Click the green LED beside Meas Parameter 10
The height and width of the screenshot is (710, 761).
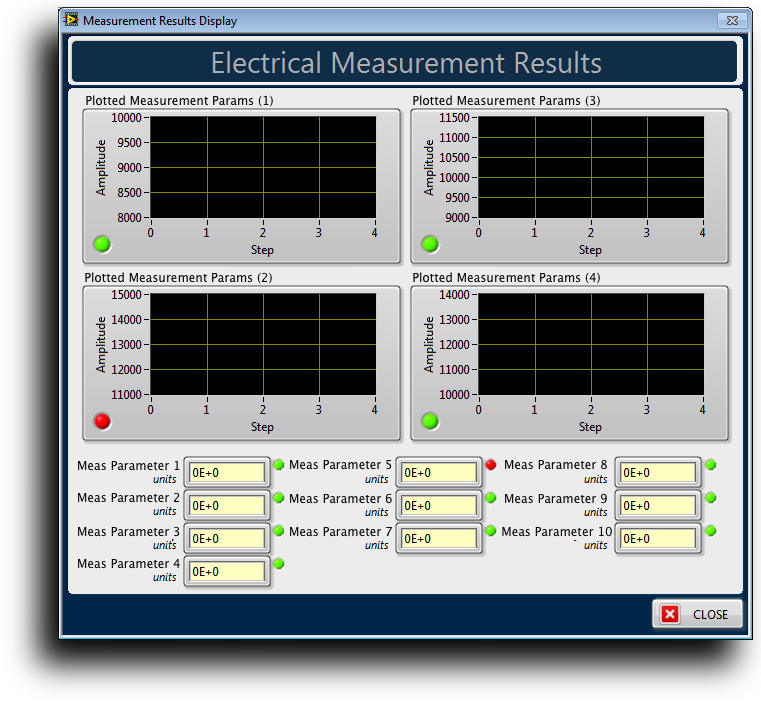pos(710,530)
